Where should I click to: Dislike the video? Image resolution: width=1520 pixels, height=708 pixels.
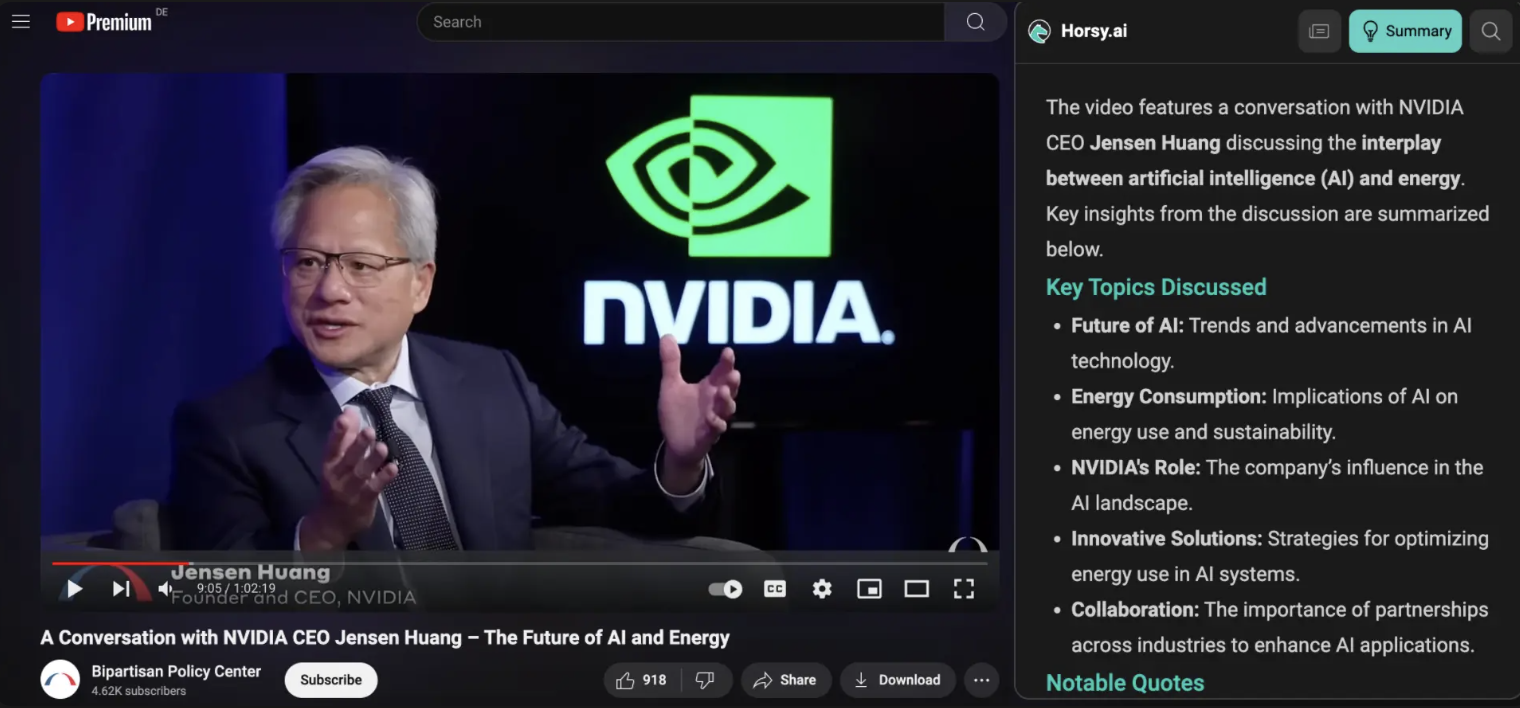coord(706,680)
